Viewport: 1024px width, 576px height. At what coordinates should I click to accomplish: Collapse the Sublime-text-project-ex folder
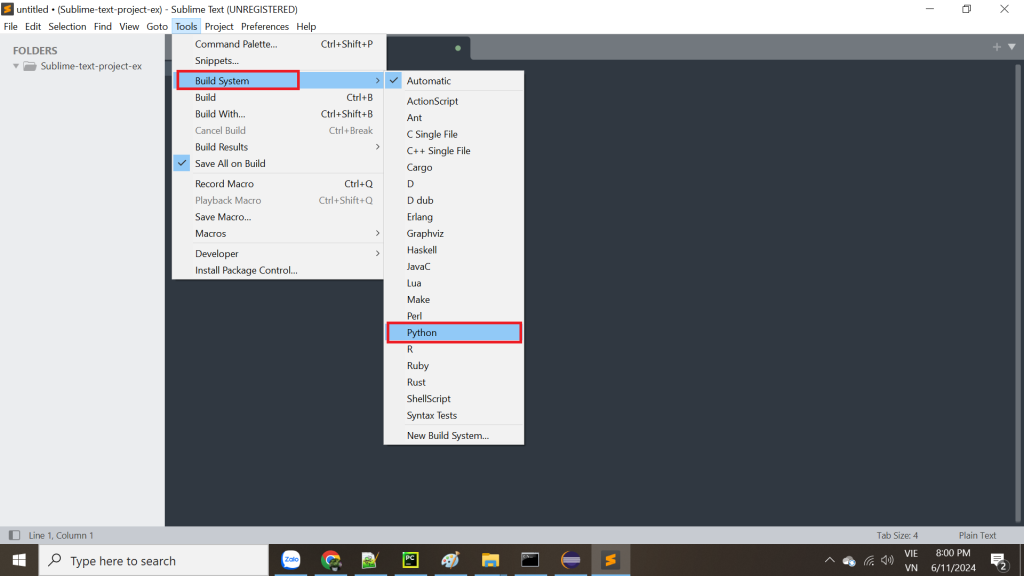[16, 66]
